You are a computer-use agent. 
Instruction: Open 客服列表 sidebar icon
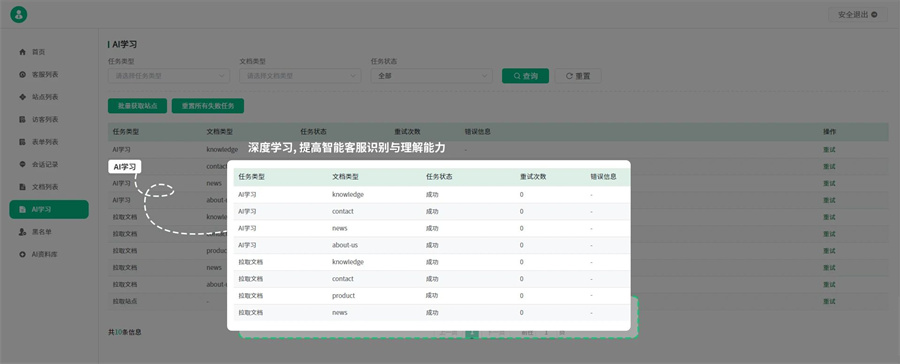point(23,75)
